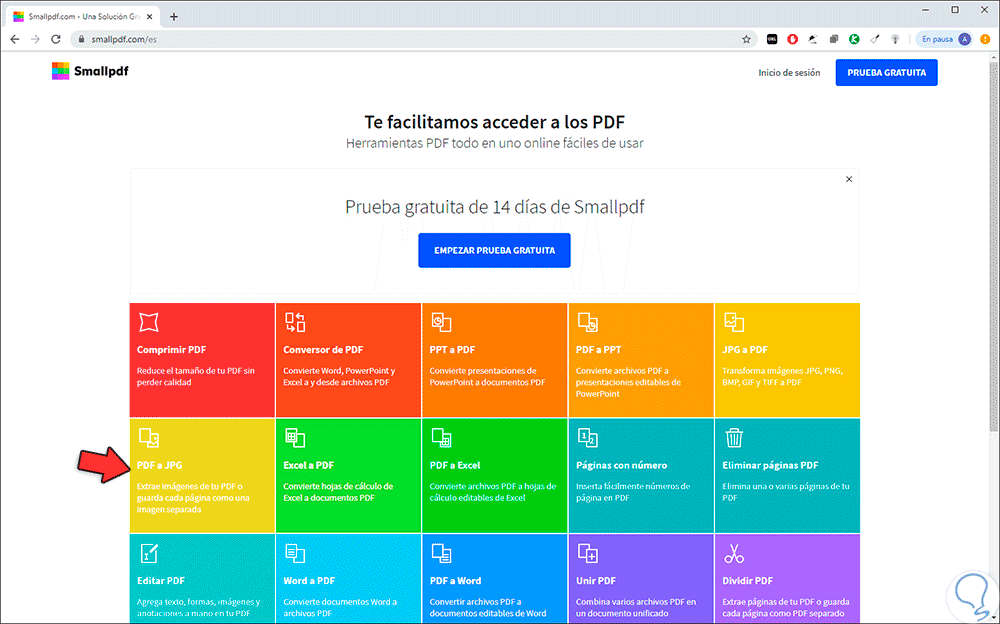Click the Comprimir PDF compress icon
This screenshot has width=1000, height=624.
point(149,322)
